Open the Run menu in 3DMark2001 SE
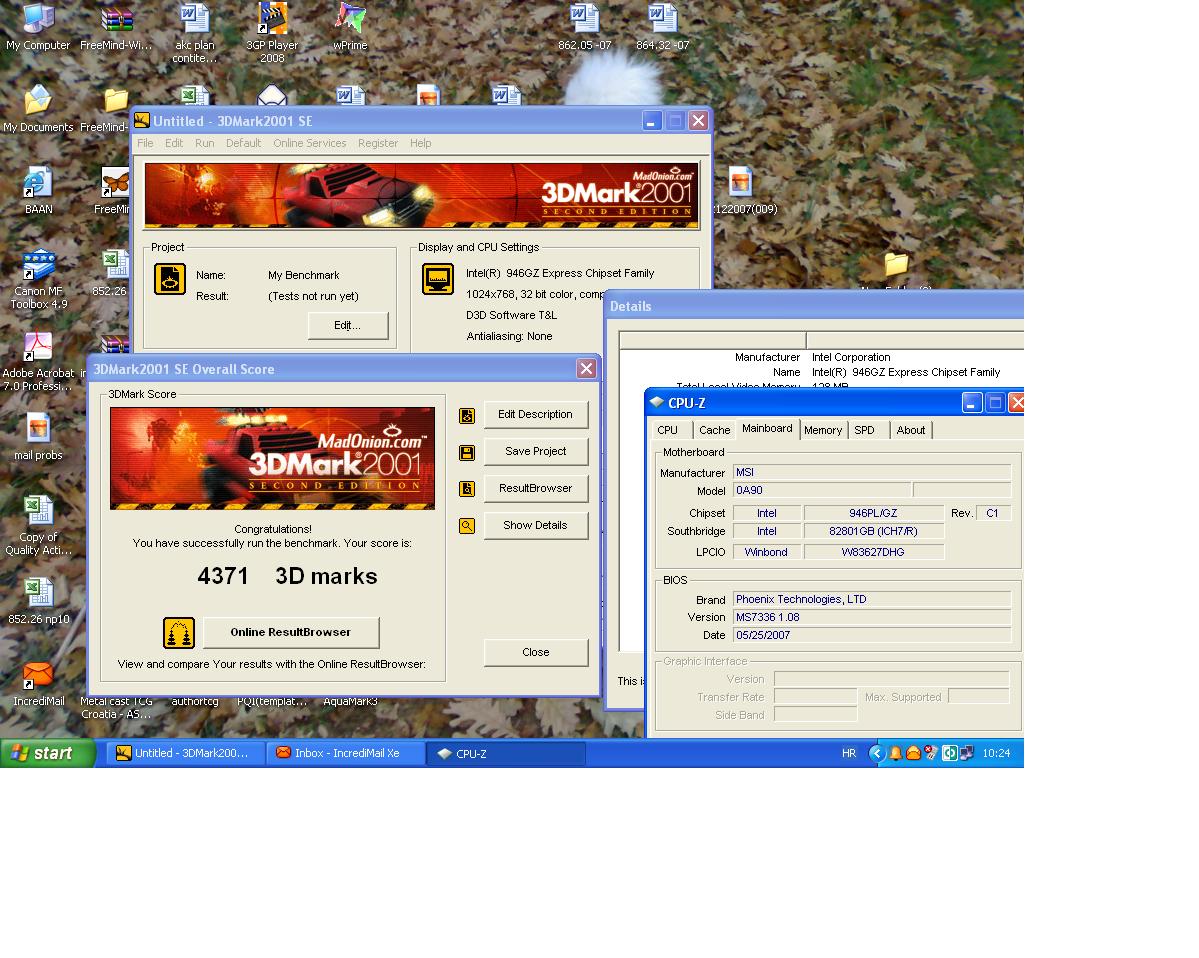Viewport: 1199px width, 958px height. click(x=204, y=143)
